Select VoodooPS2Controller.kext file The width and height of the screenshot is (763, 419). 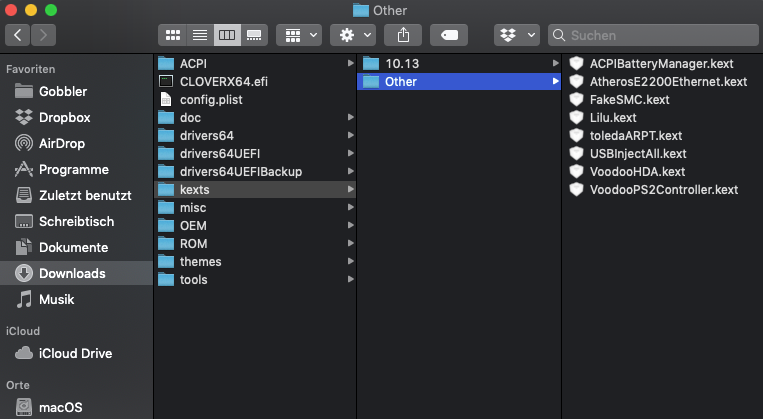tap(664, 190)
